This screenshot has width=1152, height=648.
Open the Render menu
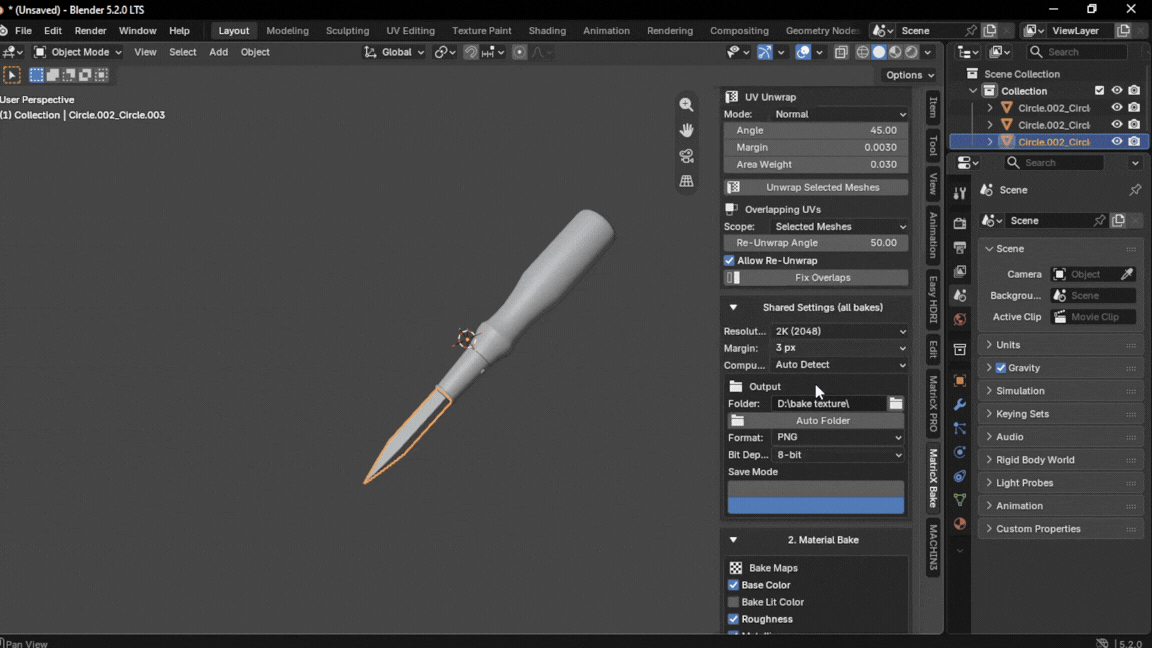tap(90, 31)
